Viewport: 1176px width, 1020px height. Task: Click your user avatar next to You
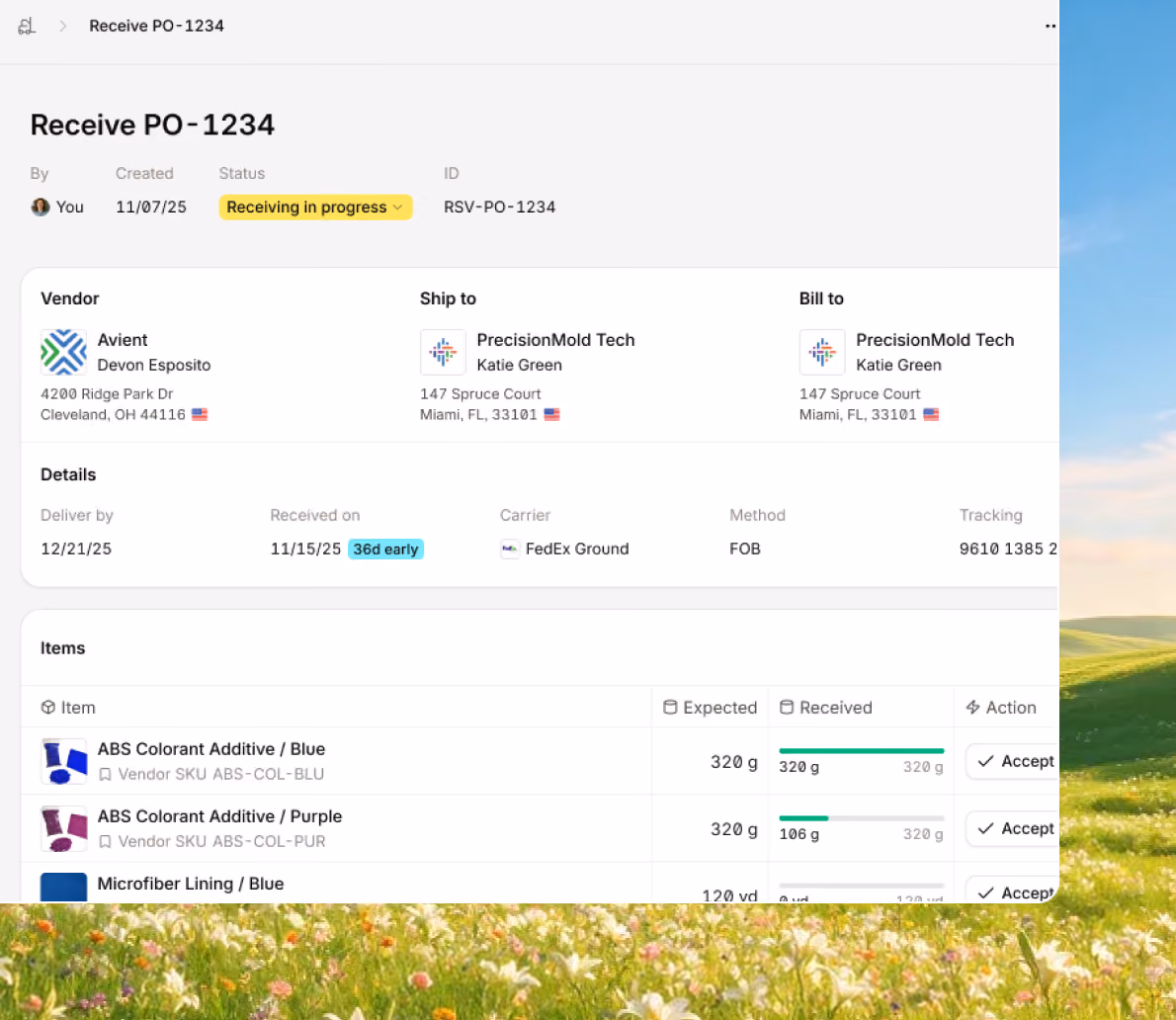coord(41,207)
